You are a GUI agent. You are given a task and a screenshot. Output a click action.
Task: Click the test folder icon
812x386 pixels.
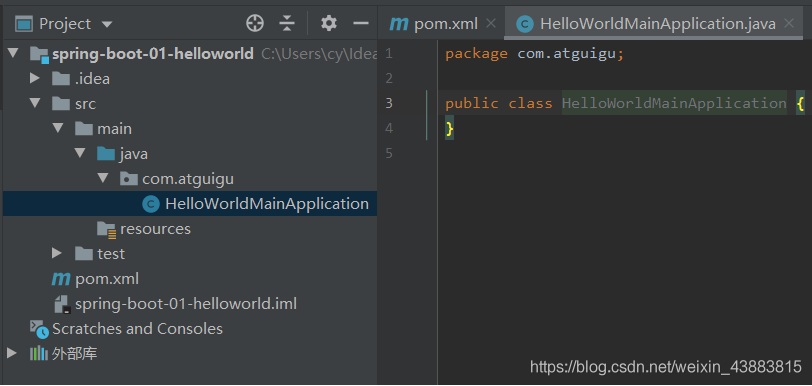coord(84,253)
